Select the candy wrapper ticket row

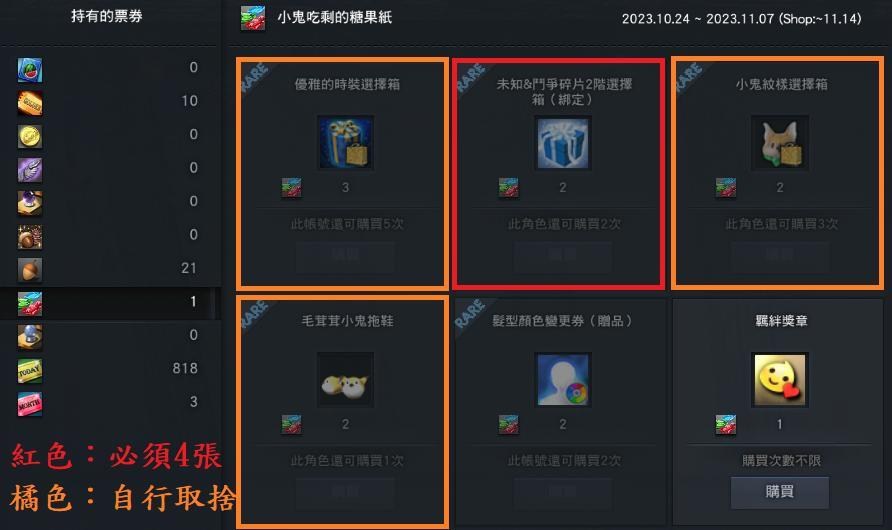(x=108, y=304)
